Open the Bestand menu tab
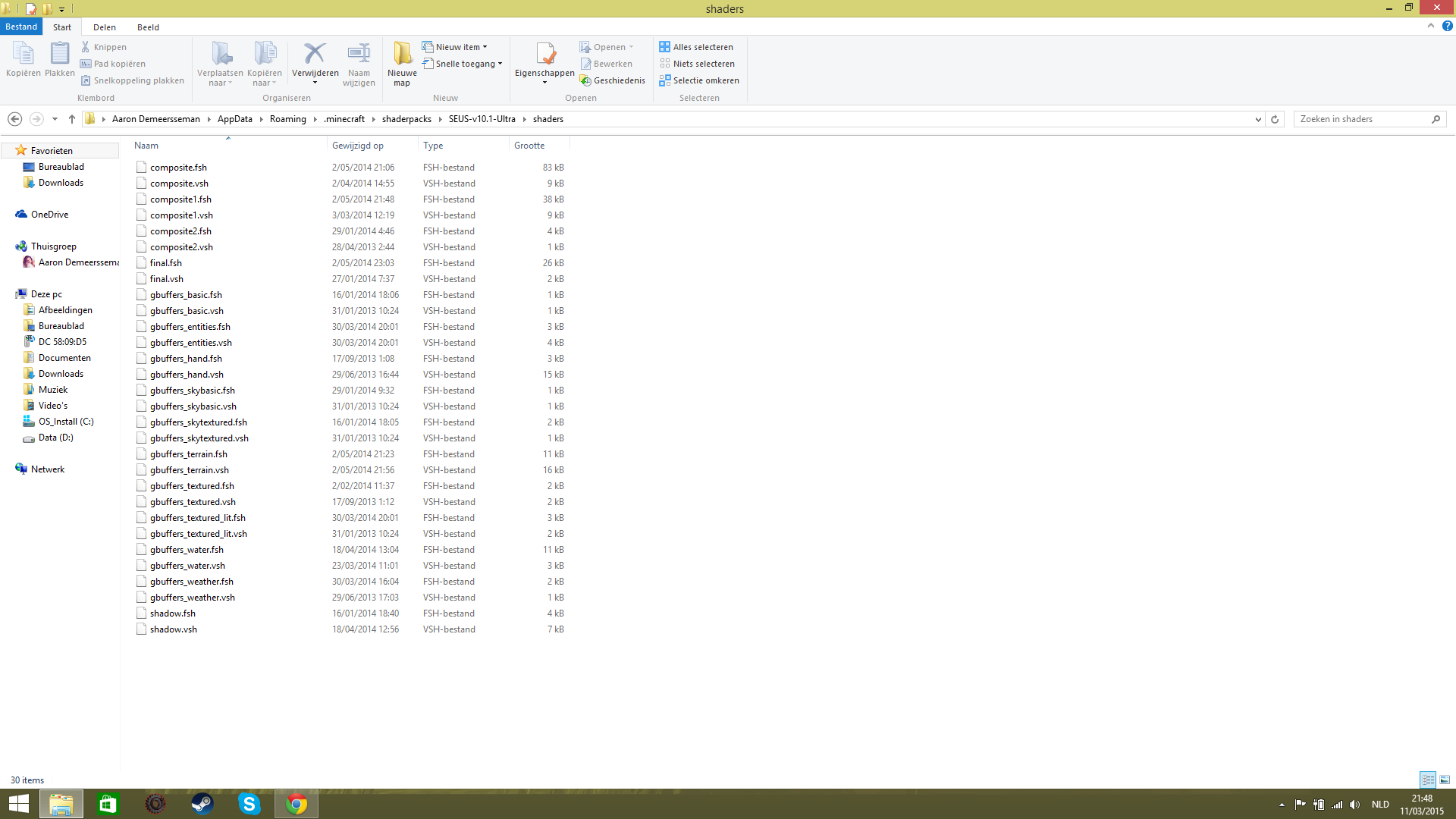The width and height of the screenshot is (1456, 819). point(21,27)
